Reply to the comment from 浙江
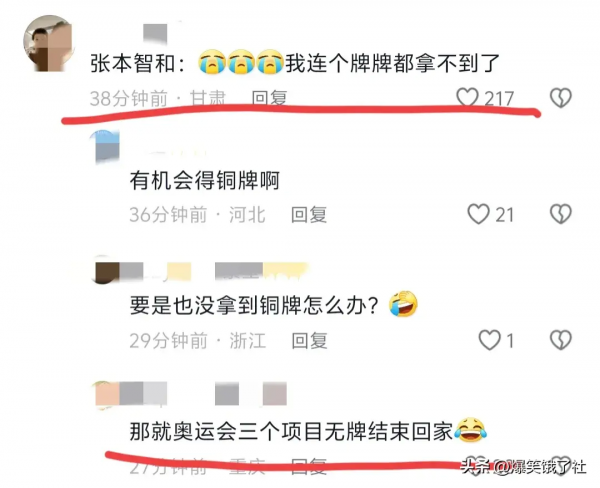This screenshot has width=600, height=488. pos(309,341)
